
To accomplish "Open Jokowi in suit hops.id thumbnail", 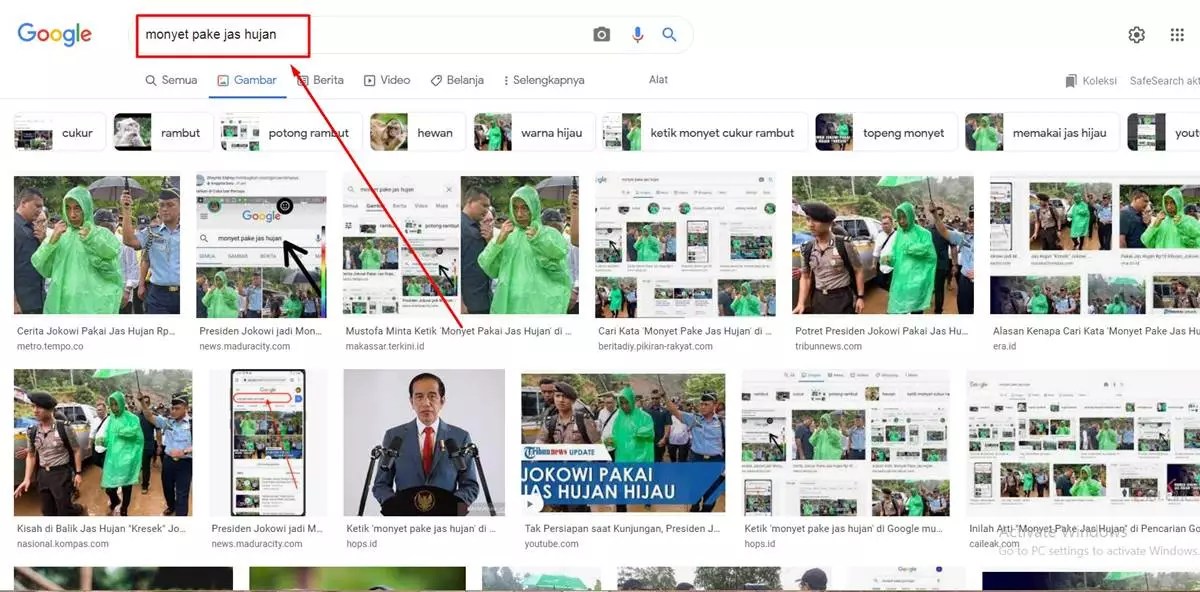I will [x=424, y=443].
